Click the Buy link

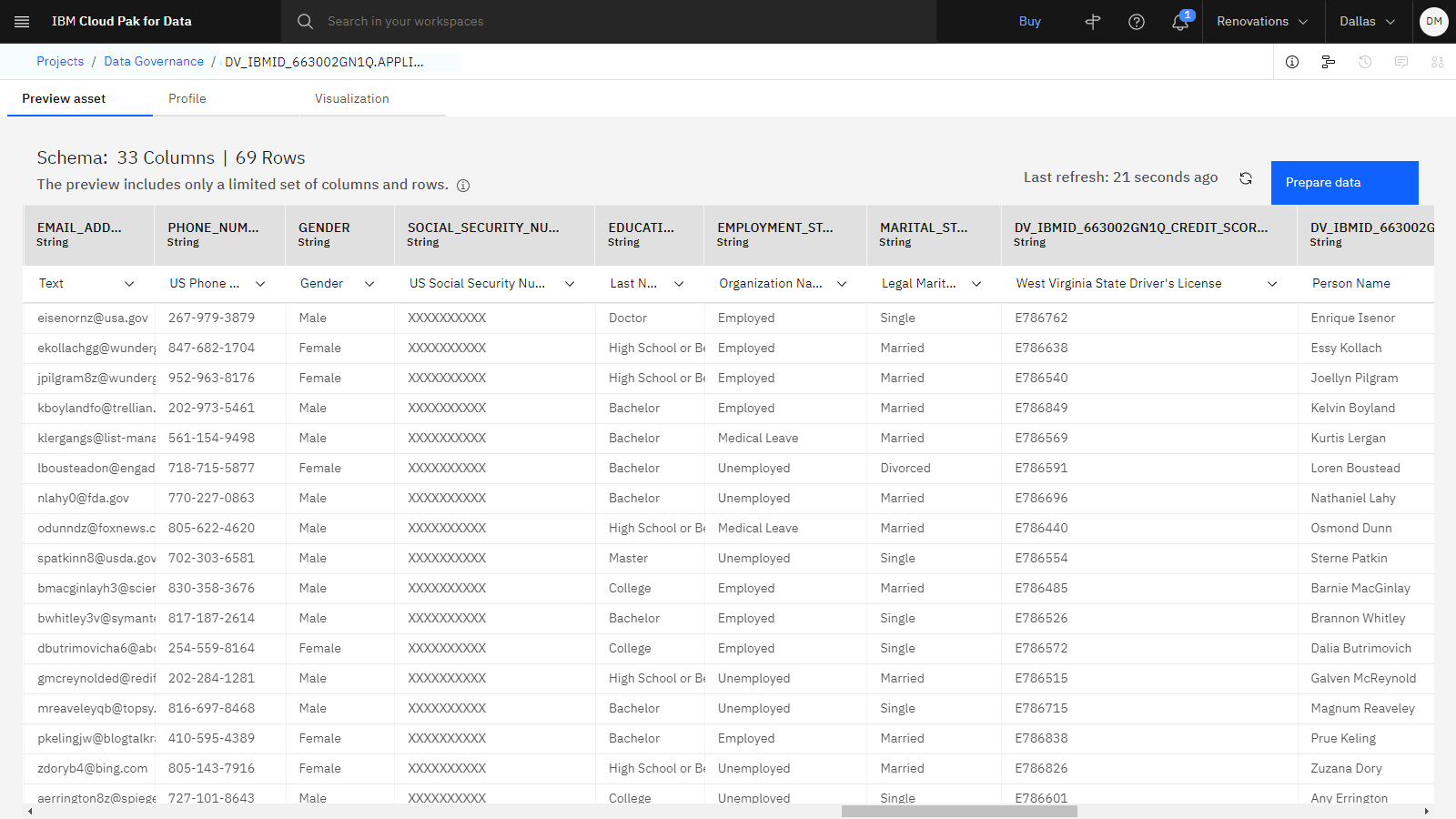click(x=1029, y=21)
